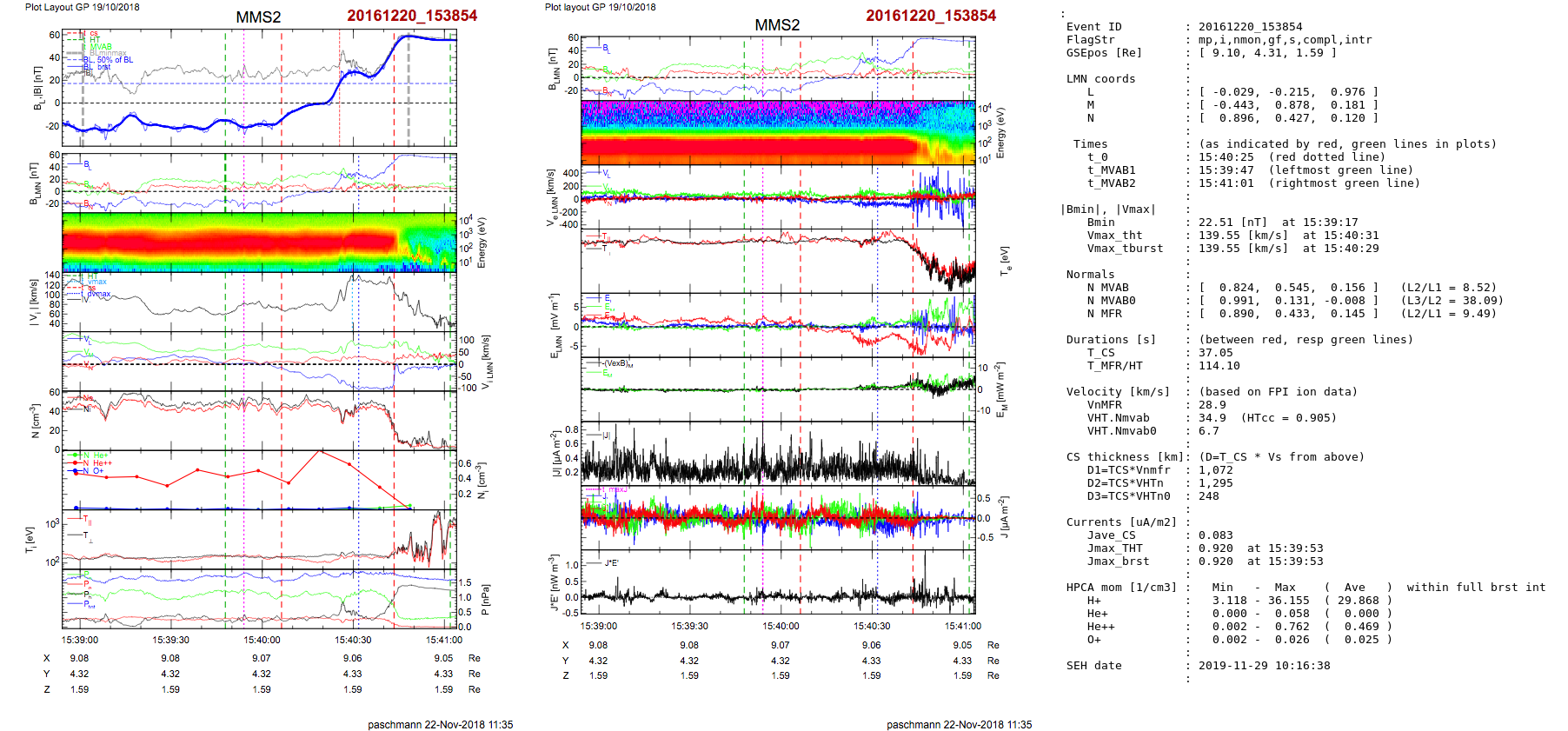Click the "Velocity [km/s]" heading

[x=1118, y=392]
